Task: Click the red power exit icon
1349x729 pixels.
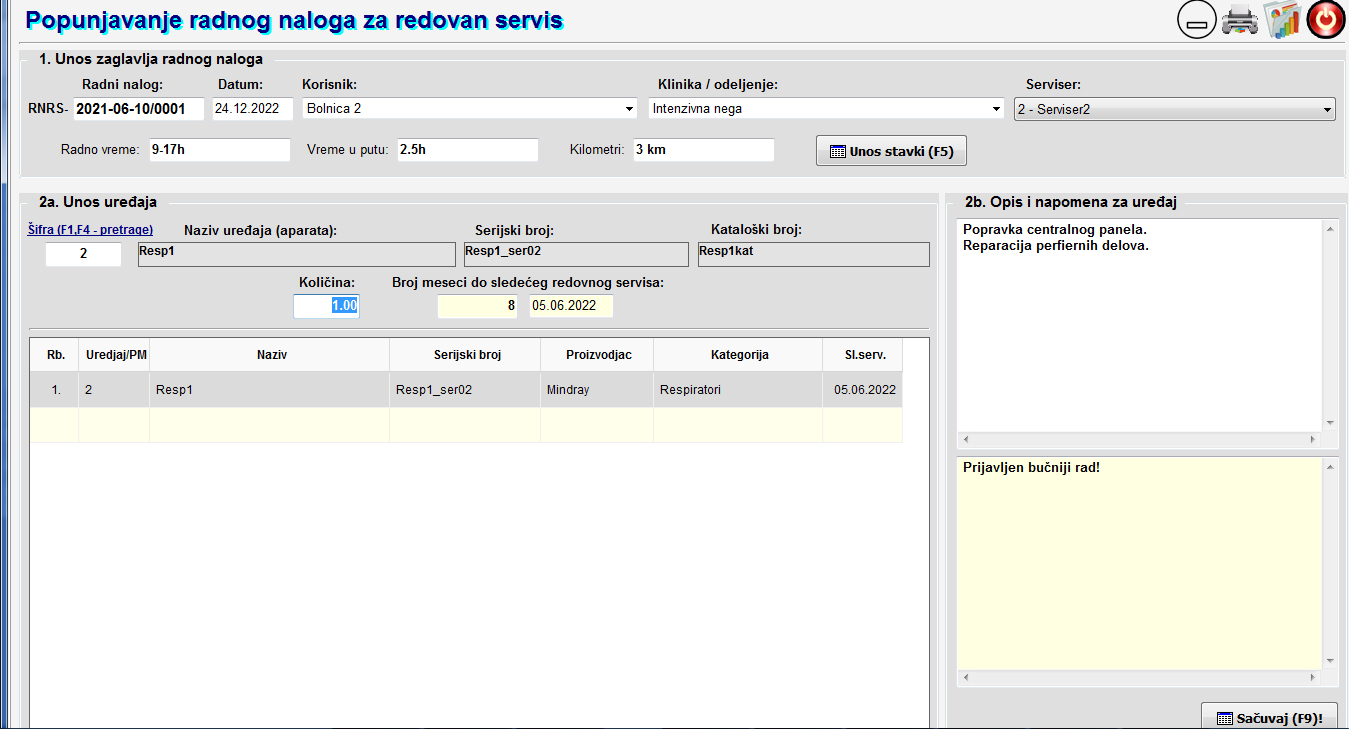Action: 1326,19
